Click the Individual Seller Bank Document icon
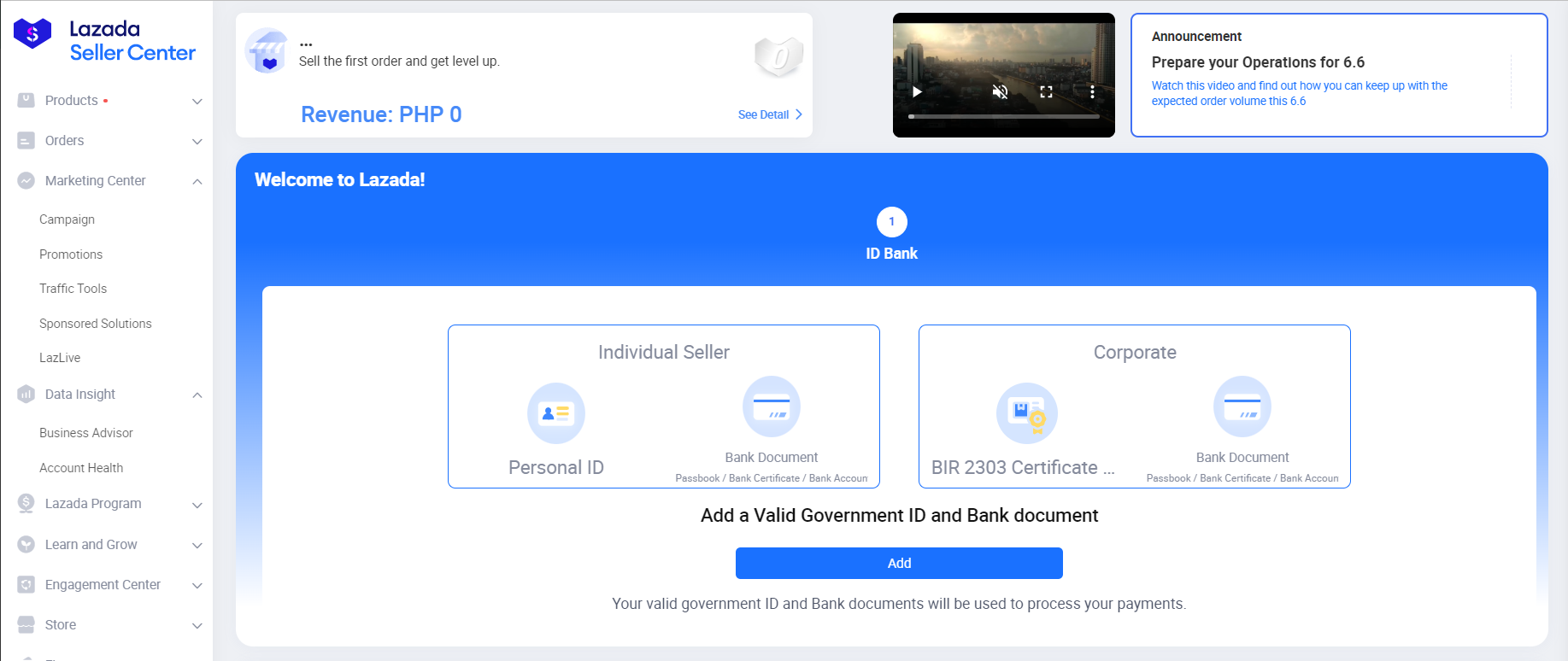The width and height of the screenshot is (1568, 661). (x=772, y=407)
